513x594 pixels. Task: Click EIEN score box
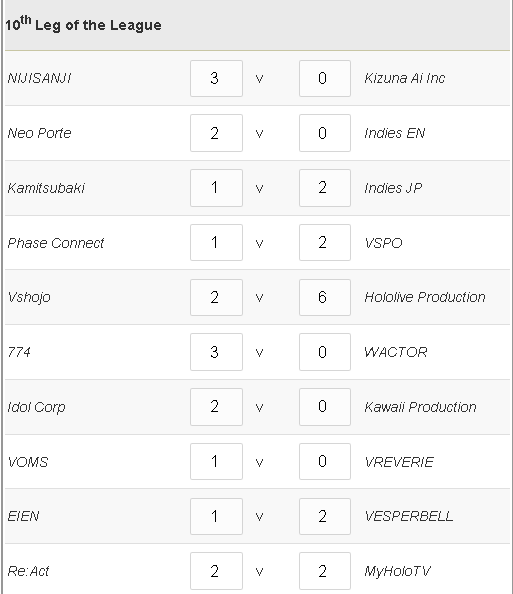click(216, 516)
